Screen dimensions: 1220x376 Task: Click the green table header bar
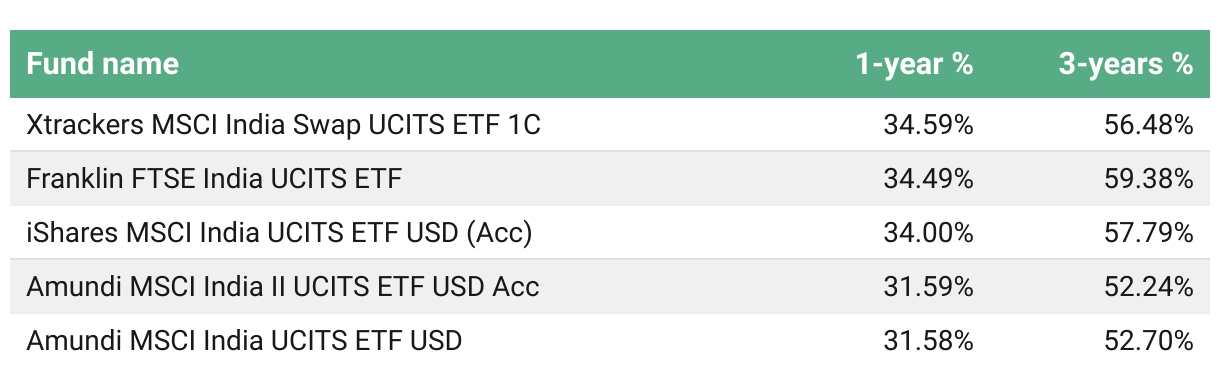click(x=610, y=64)
